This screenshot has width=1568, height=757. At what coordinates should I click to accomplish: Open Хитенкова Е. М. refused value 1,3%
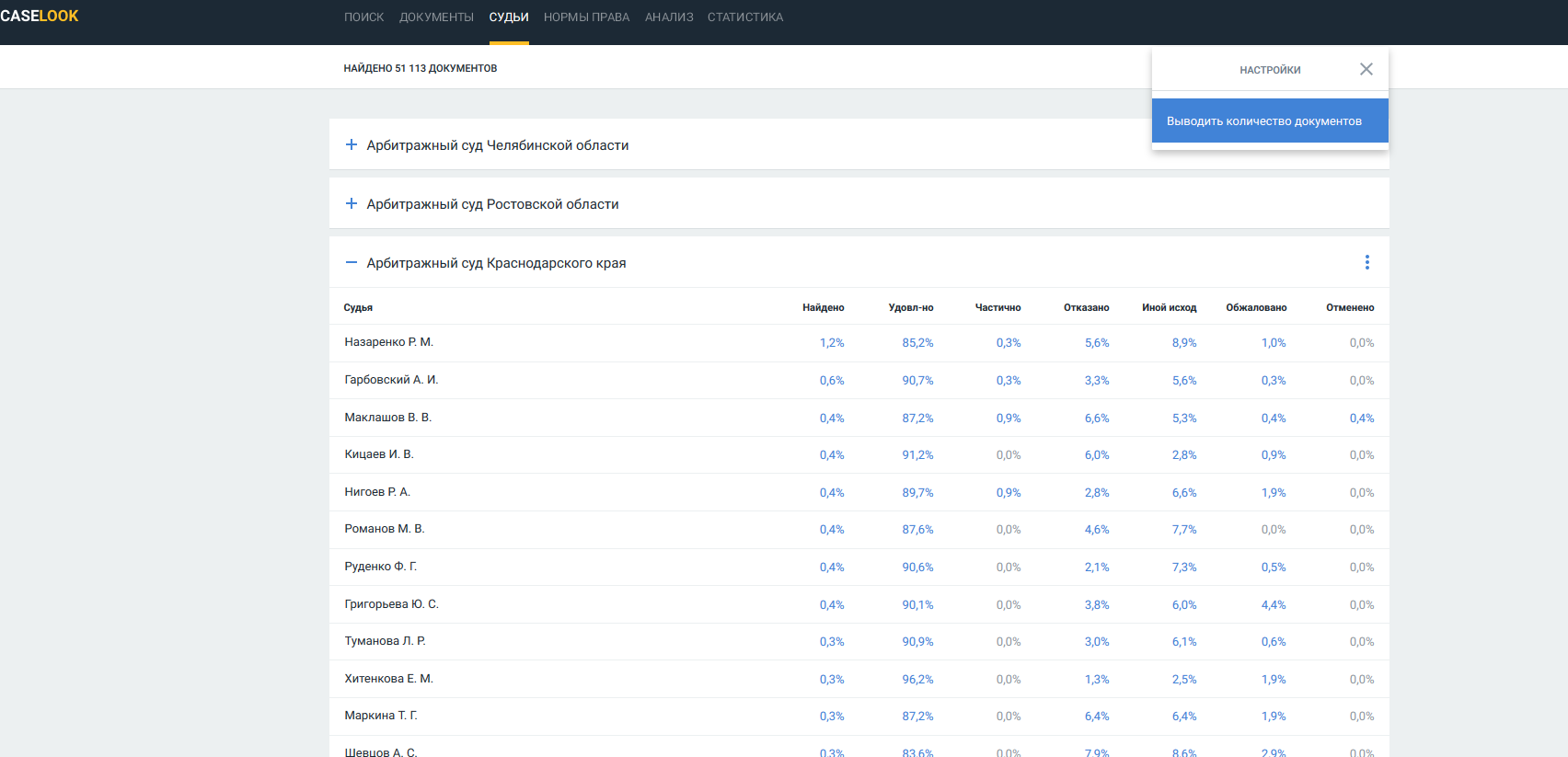pyautogui.click(x=1097, y=680)
